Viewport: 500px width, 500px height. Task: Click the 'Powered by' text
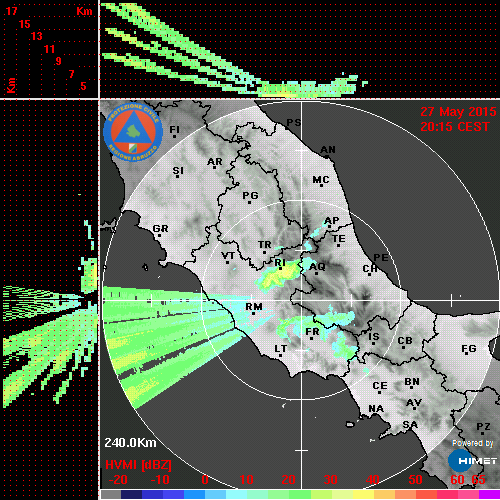tap(472, 443)
